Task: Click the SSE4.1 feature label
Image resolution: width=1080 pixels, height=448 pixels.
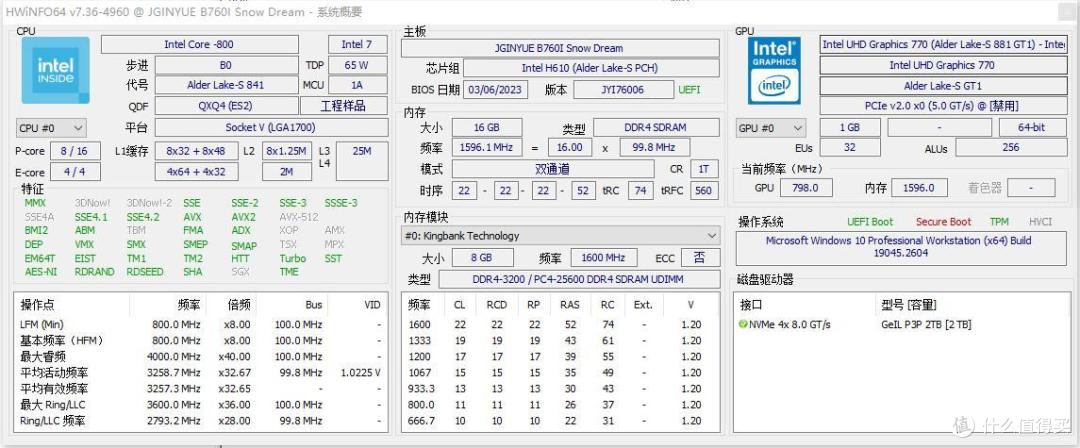Action: coord(90,216)
